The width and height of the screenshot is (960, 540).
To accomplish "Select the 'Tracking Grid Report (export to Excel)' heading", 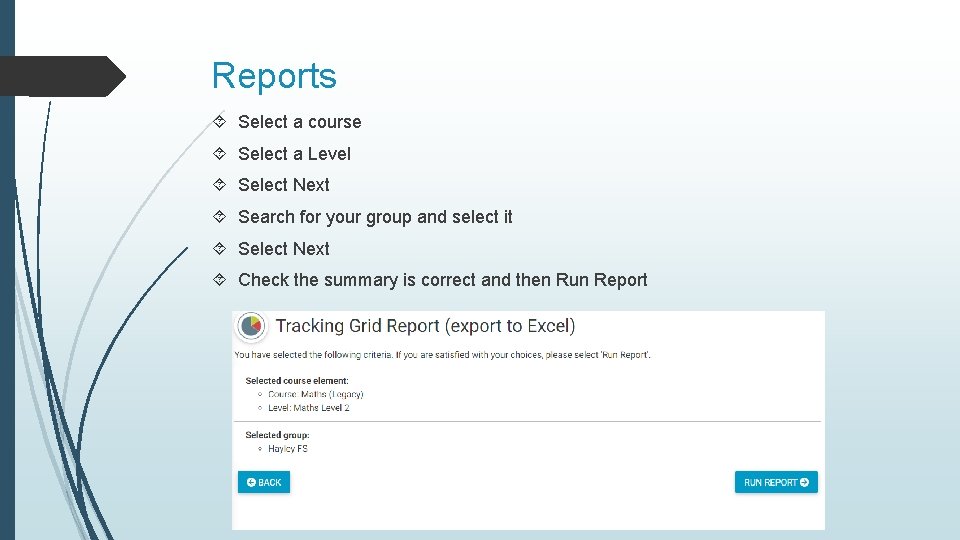I will pos(426,326).
